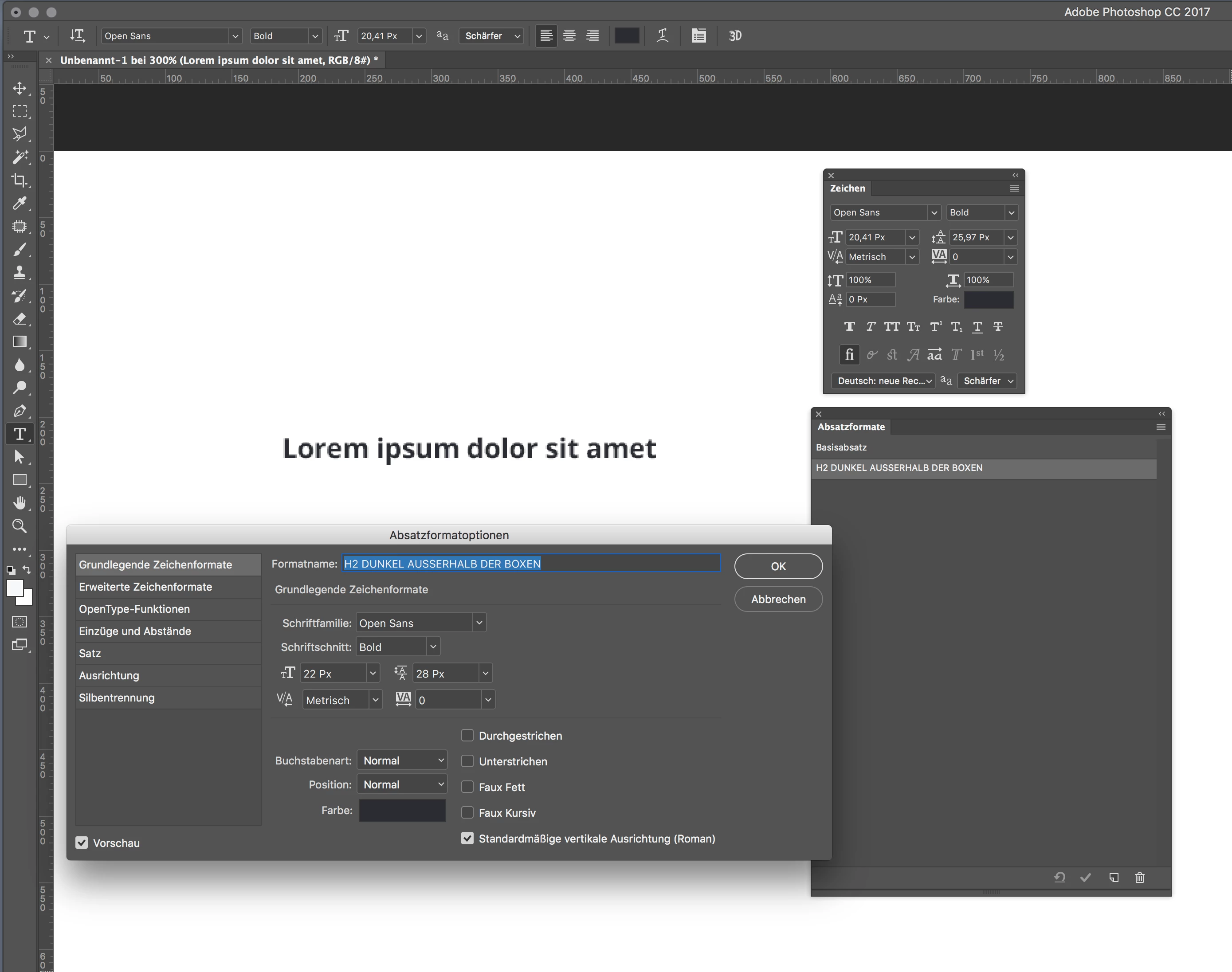
Task: Open the Buchstabenart Normal dropdown
Action: point(402,760)
